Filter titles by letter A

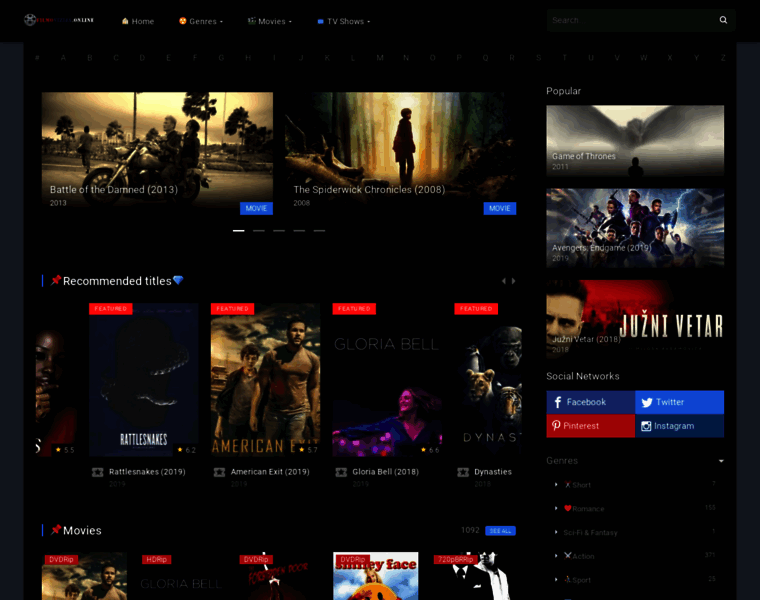pos(63,58)
